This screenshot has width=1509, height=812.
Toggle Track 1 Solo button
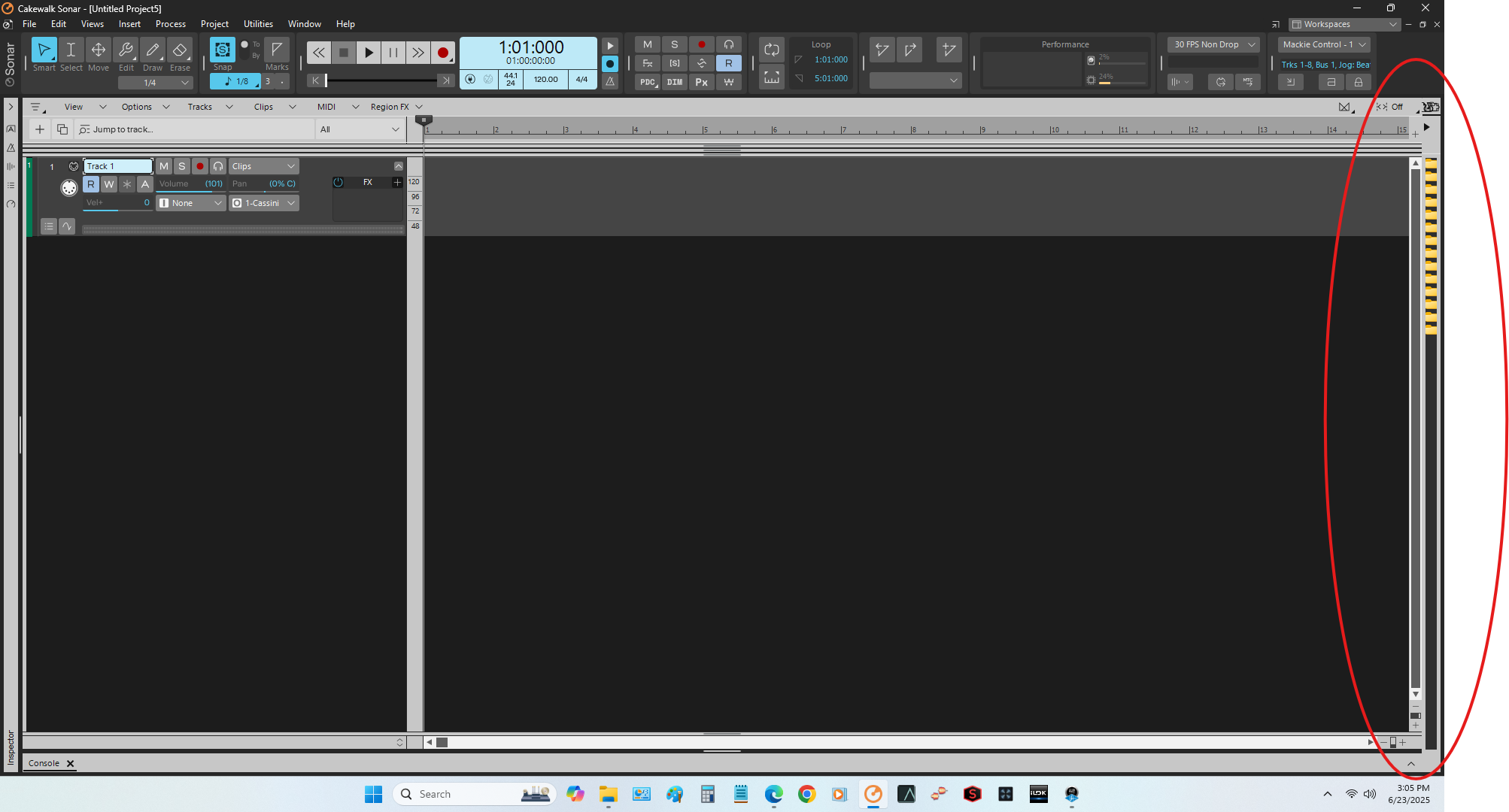[182, 166]
